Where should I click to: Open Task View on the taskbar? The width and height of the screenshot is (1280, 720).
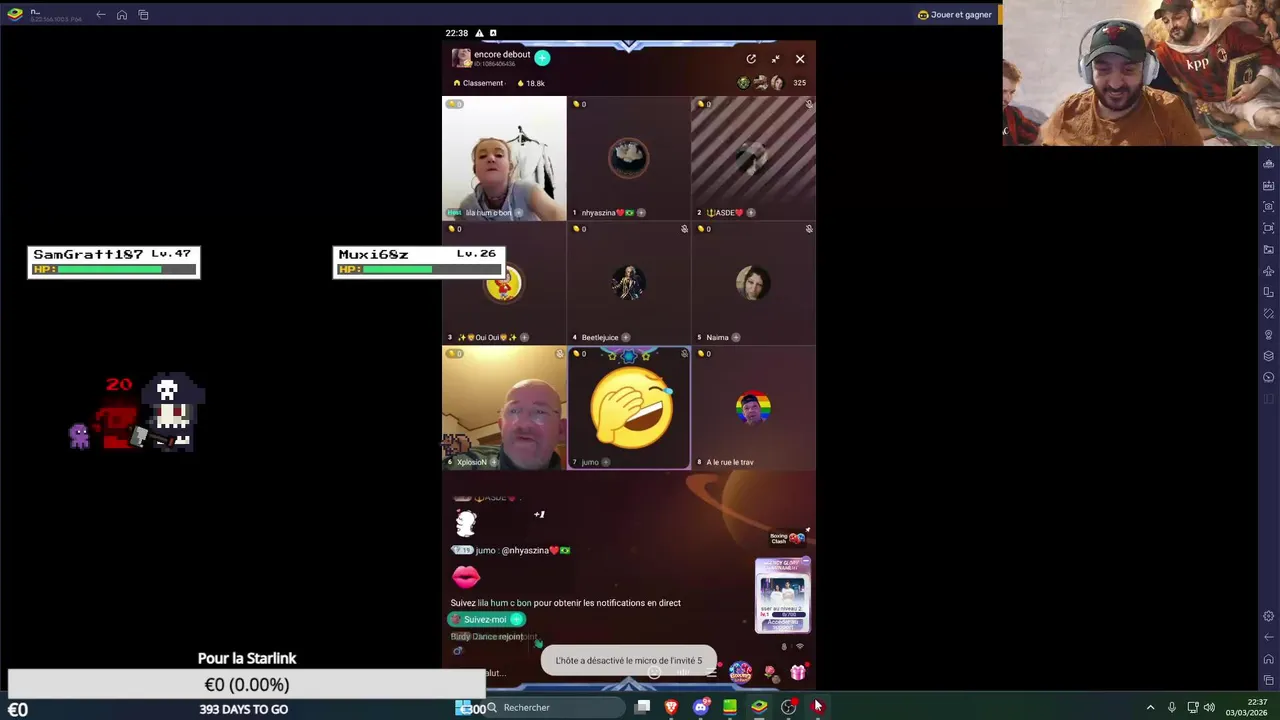click(643, 707)
